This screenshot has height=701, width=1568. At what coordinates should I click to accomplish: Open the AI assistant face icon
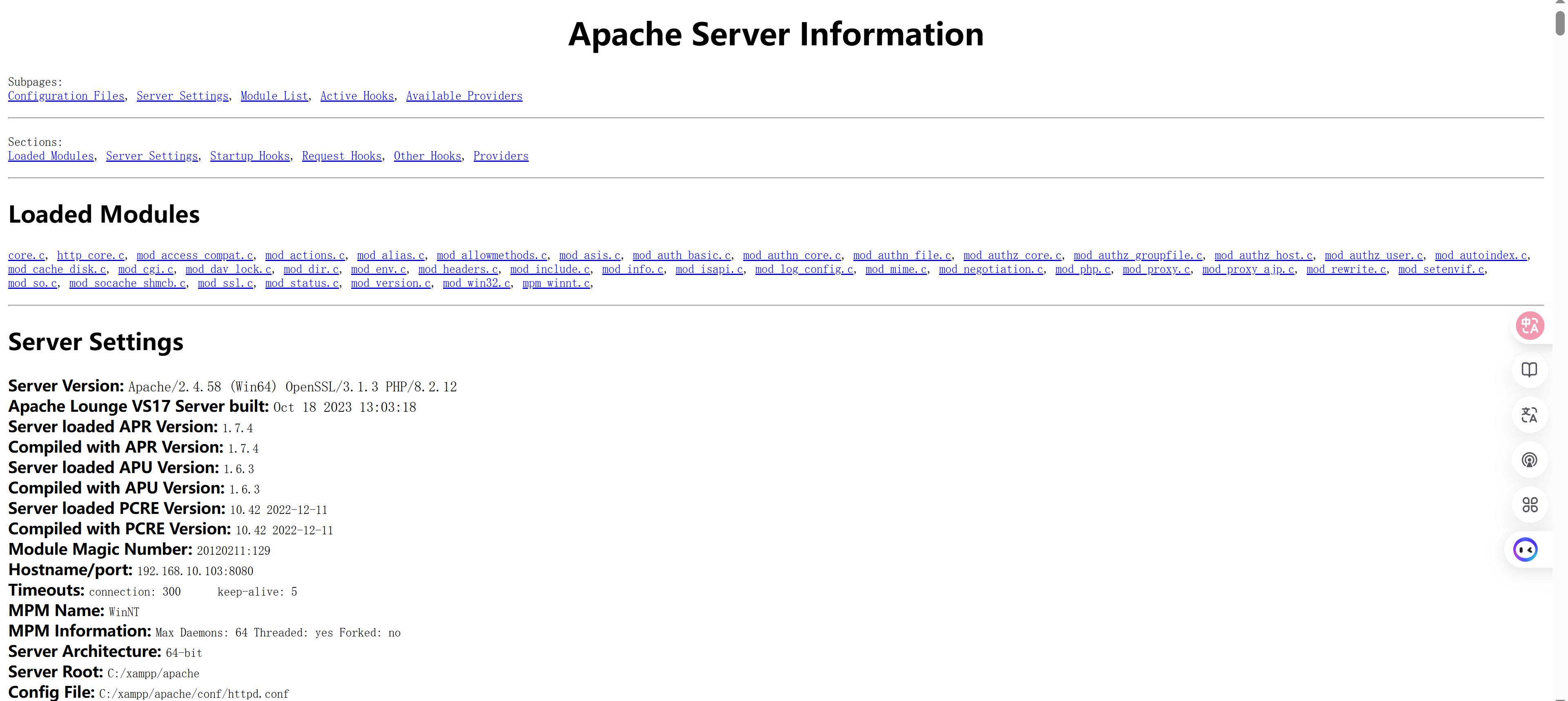click(1526, 549)
